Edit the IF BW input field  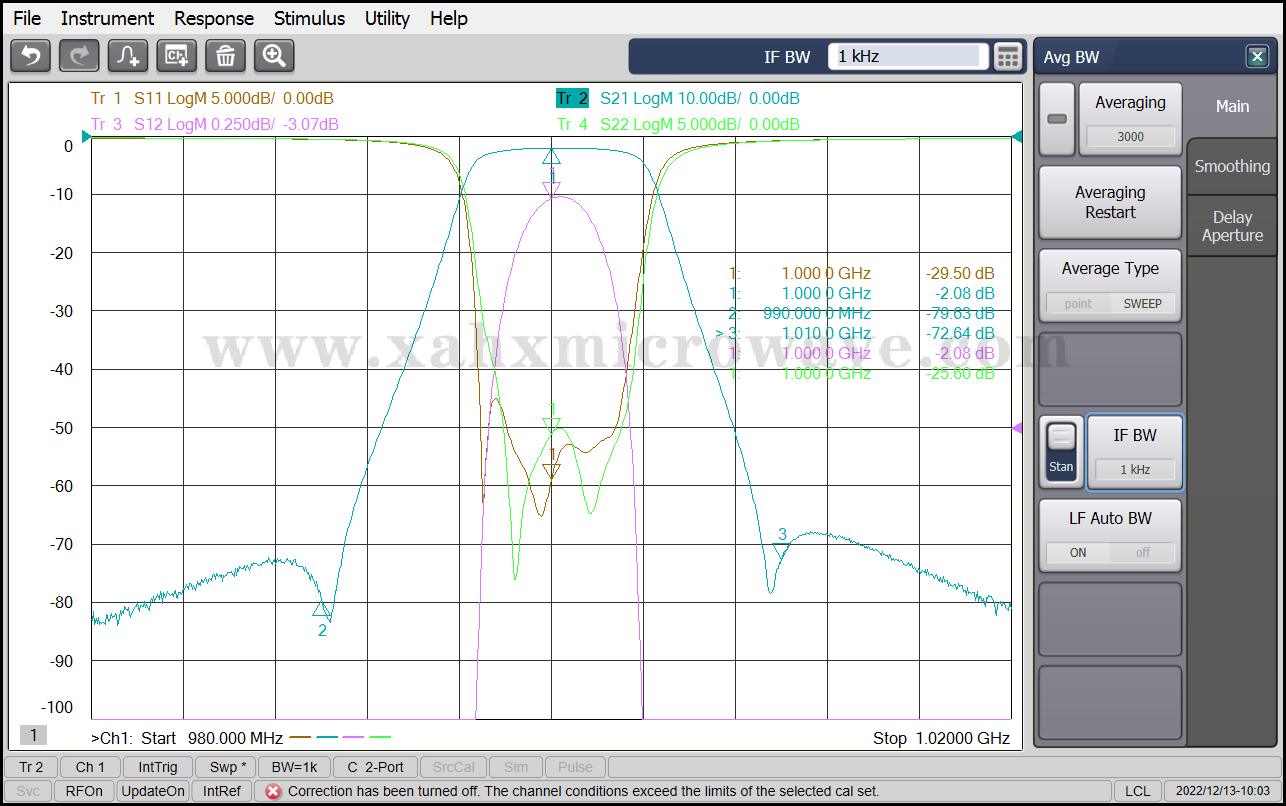coord(908,57)
